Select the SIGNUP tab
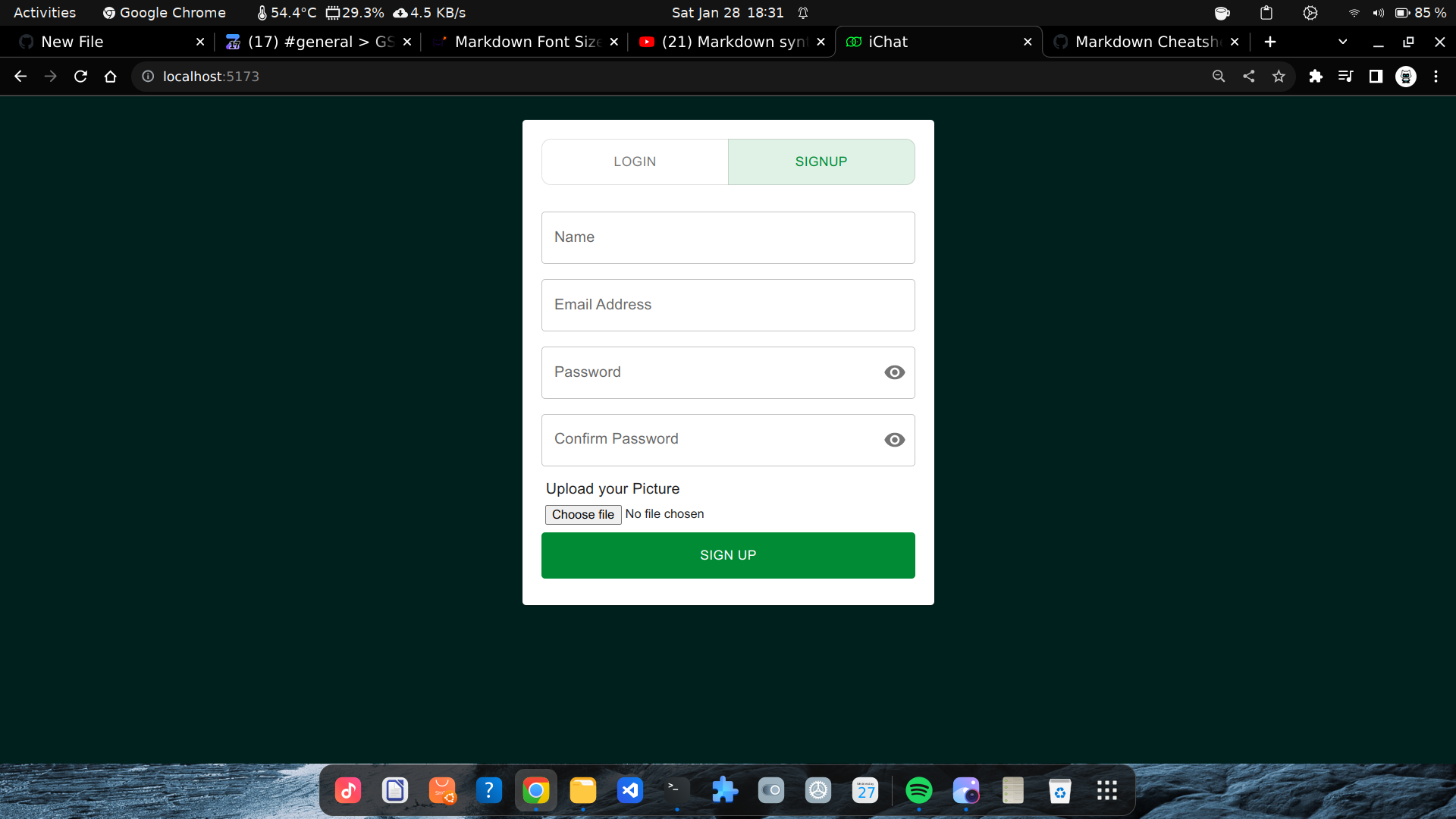The width and height of the screenshot is (1456, 819). (x=821, y=161)
